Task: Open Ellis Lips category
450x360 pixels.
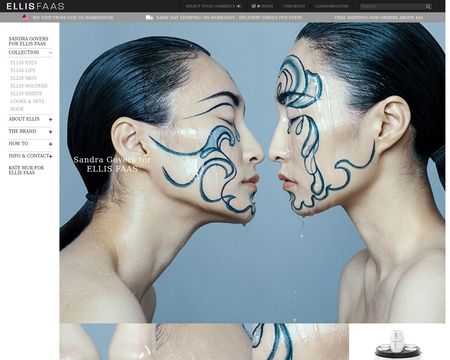Action: point(23,70)
